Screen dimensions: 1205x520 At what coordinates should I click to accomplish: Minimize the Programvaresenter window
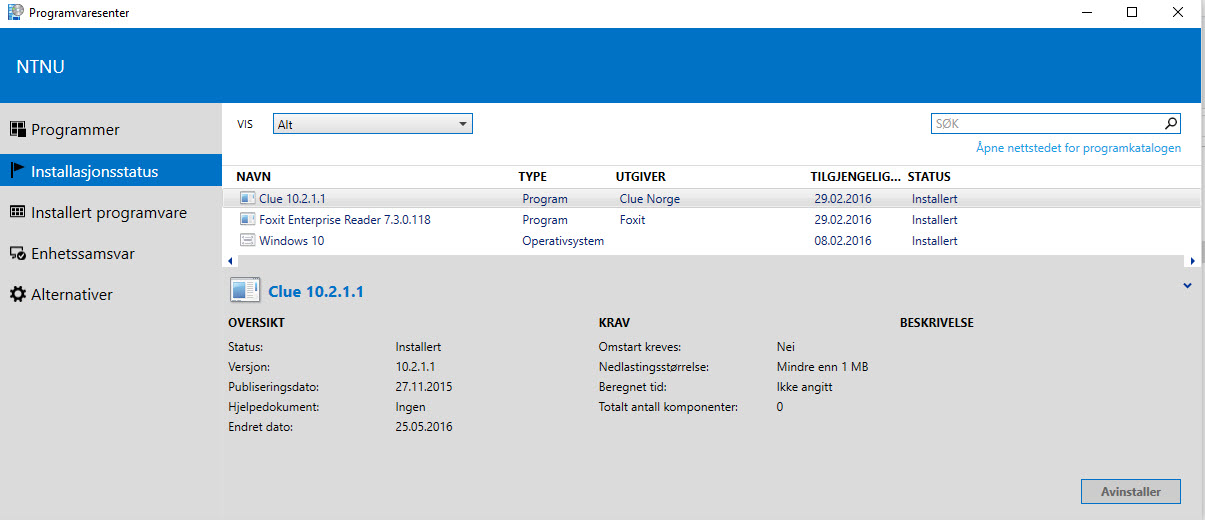click(1087, 12)
